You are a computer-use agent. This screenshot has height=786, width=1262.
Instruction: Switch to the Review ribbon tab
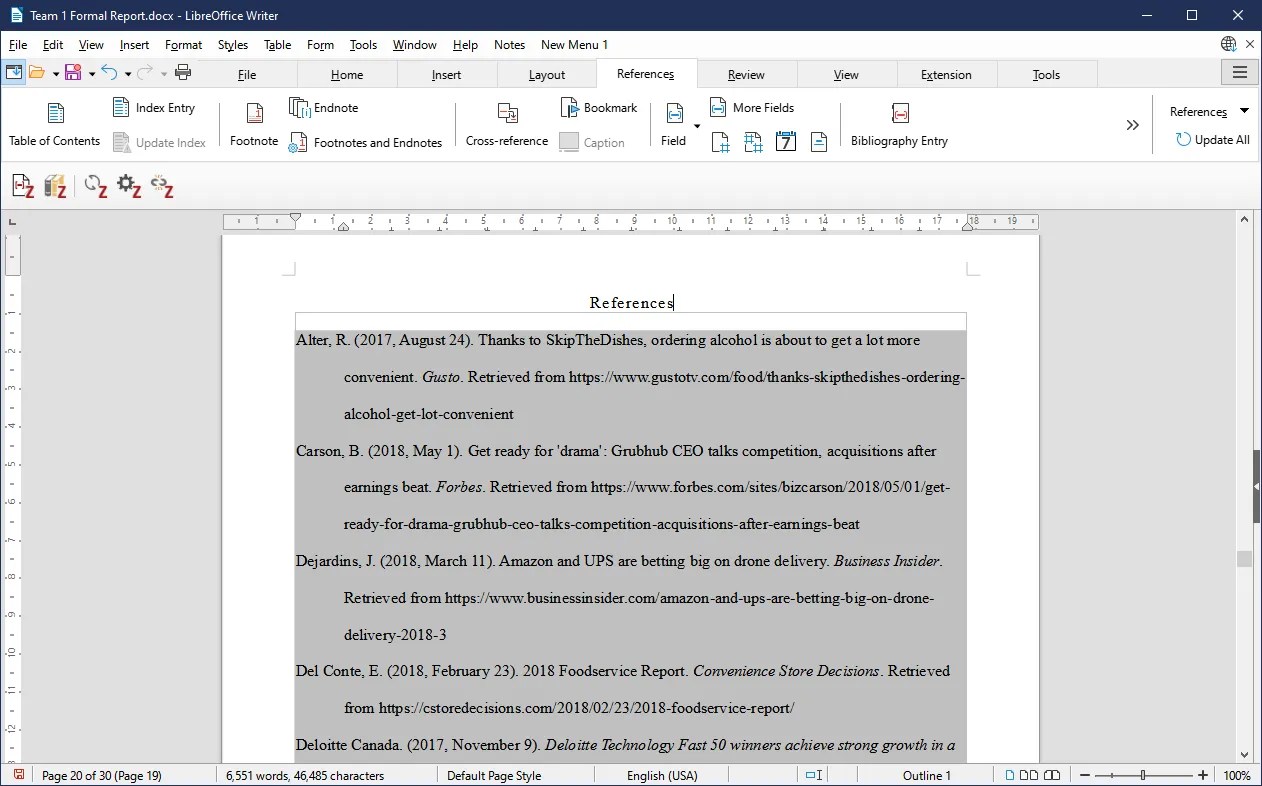(x=746, y=73)
